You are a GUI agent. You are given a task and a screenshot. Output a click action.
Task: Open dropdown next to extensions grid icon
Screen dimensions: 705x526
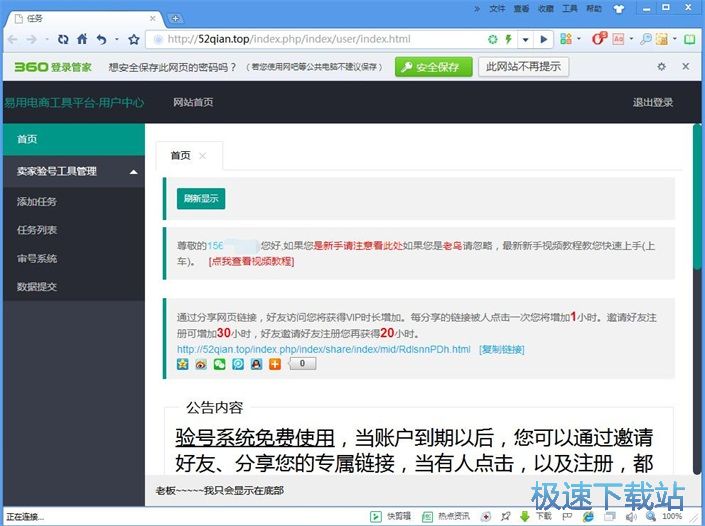[x=579, y=39]
